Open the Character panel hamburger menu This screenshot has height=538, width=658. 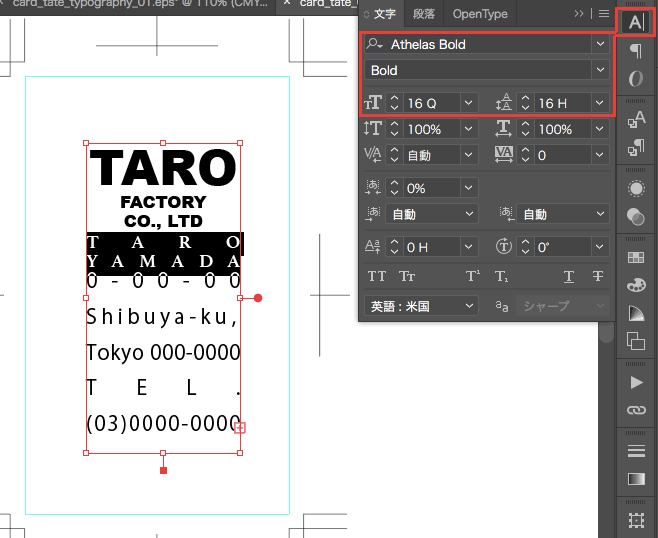coord(604,14)
